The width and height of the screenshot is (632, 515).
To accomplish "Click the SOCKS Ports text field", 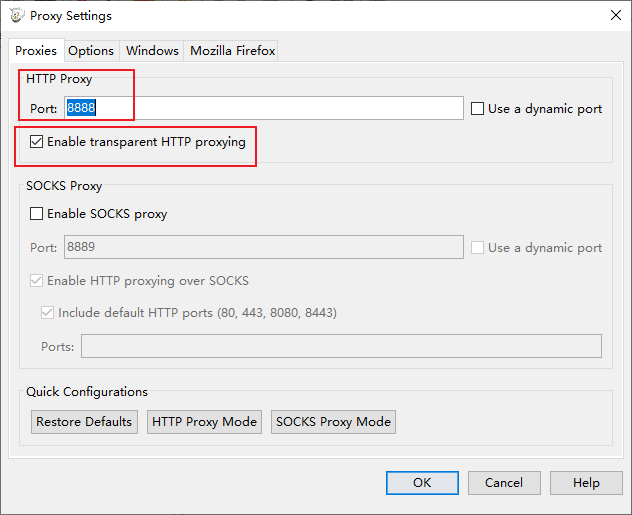I will point(341,346).
